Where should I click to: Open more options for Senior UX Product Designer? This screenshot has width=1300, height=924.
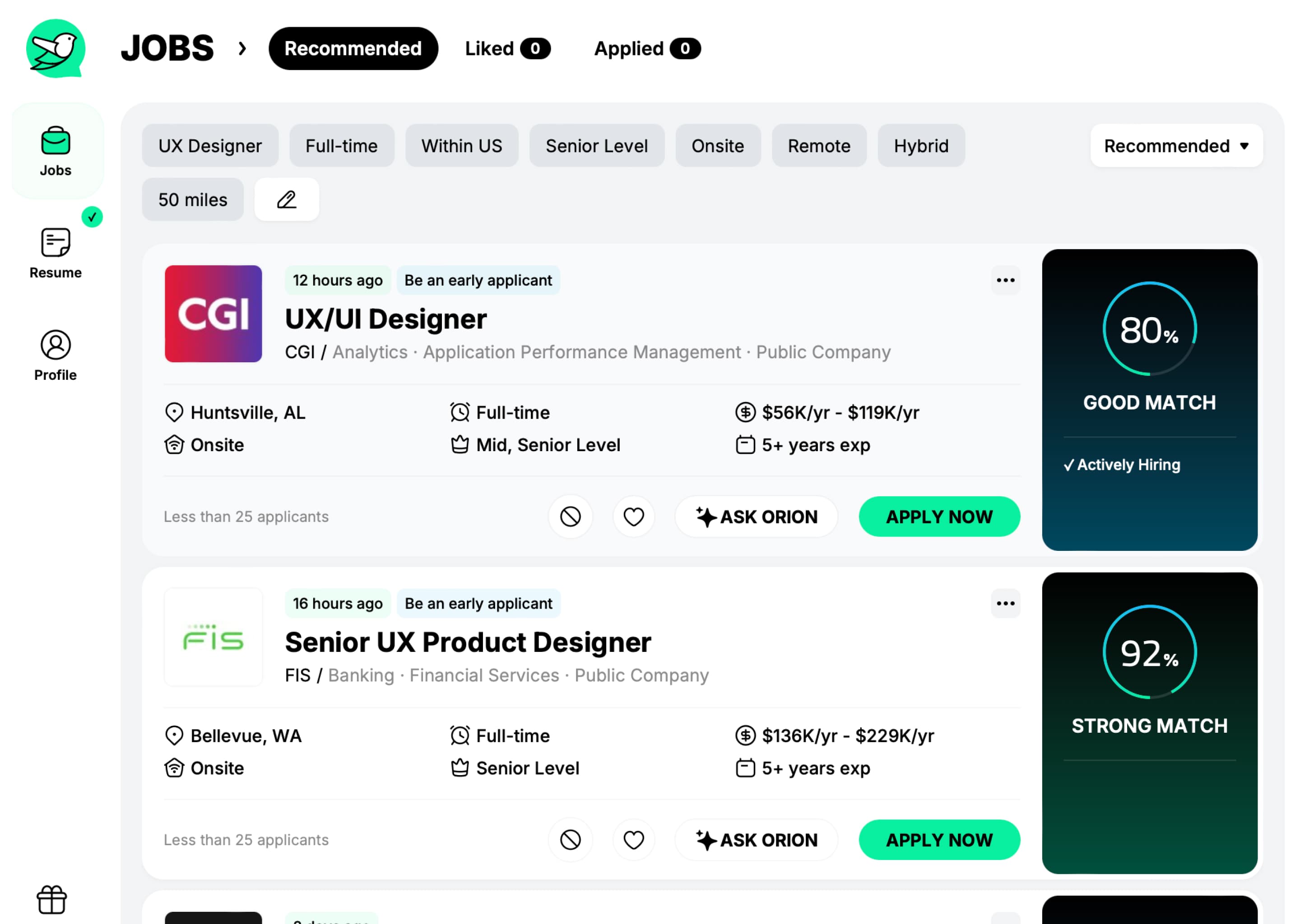click(1005, 604)
